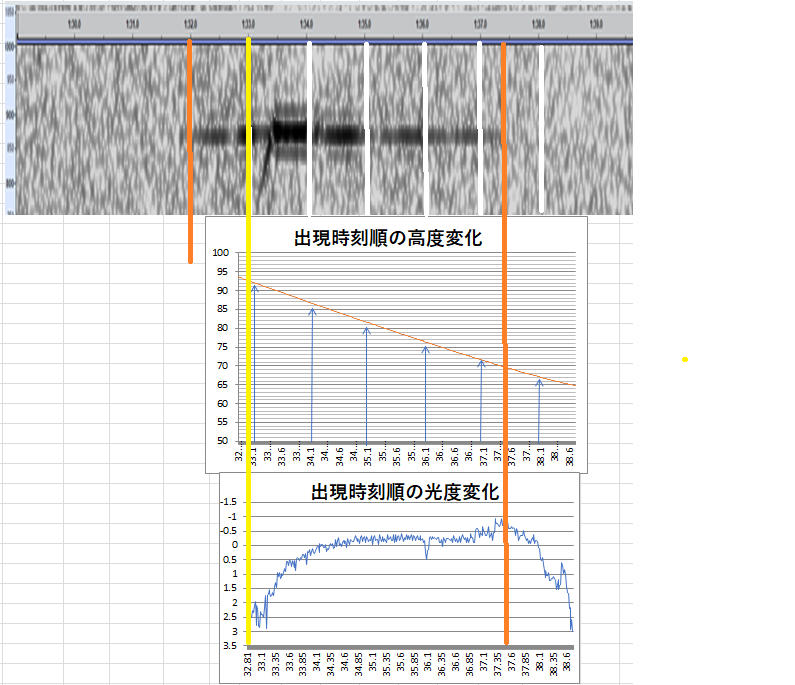The height and width of the screenshot is (685, 795).
Task: Click the blue arrow at 36.1
Action: 426,395
